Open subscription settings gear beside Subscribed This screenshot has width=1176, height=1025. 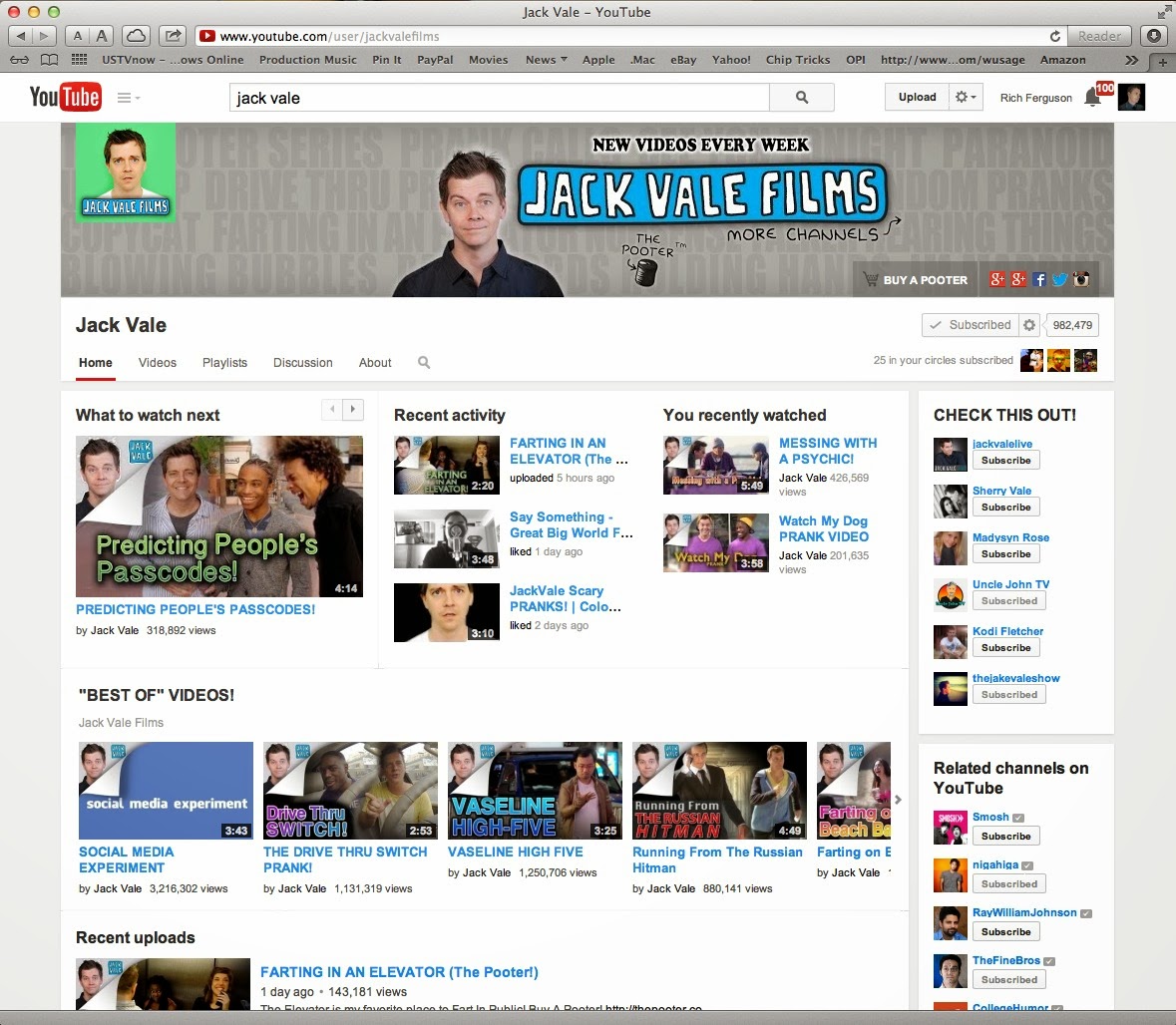(1029, 325)
